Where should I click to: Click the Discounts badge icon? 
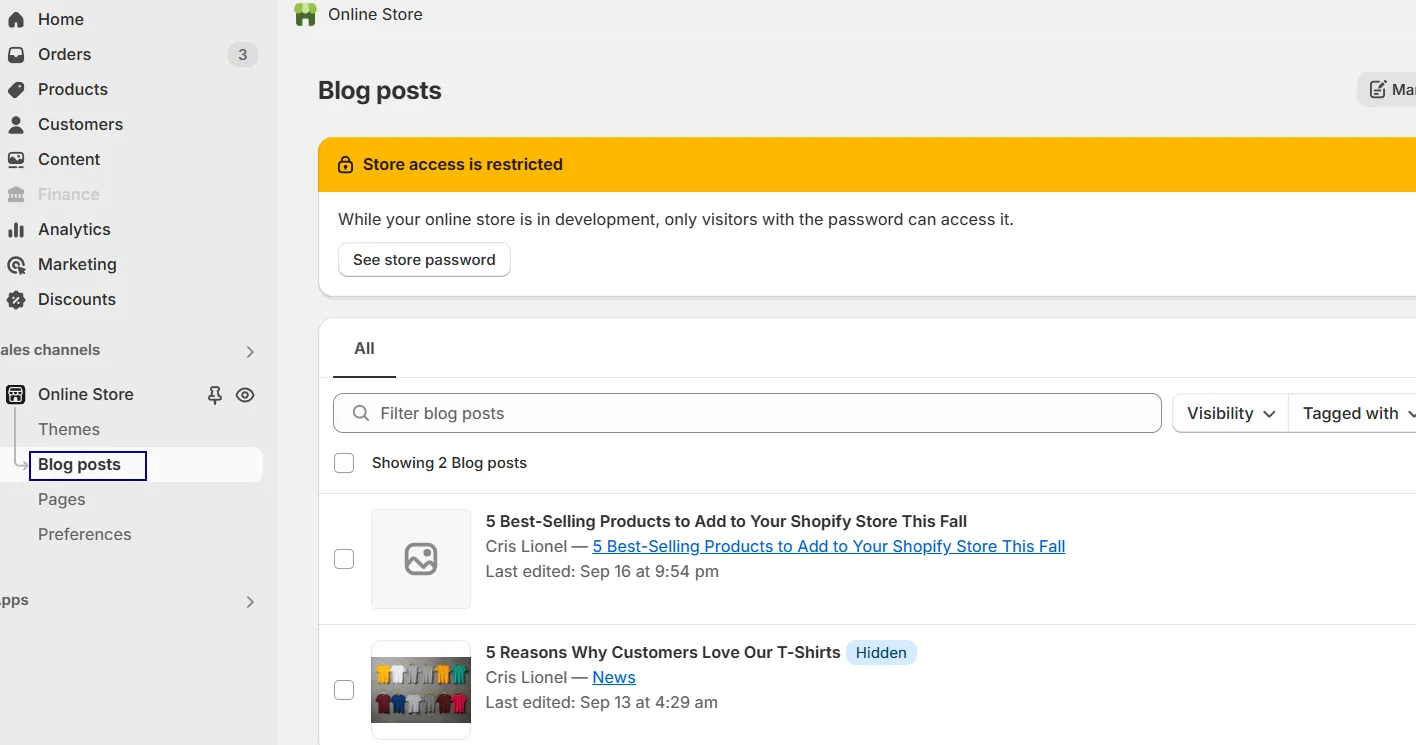pos(16,299)
